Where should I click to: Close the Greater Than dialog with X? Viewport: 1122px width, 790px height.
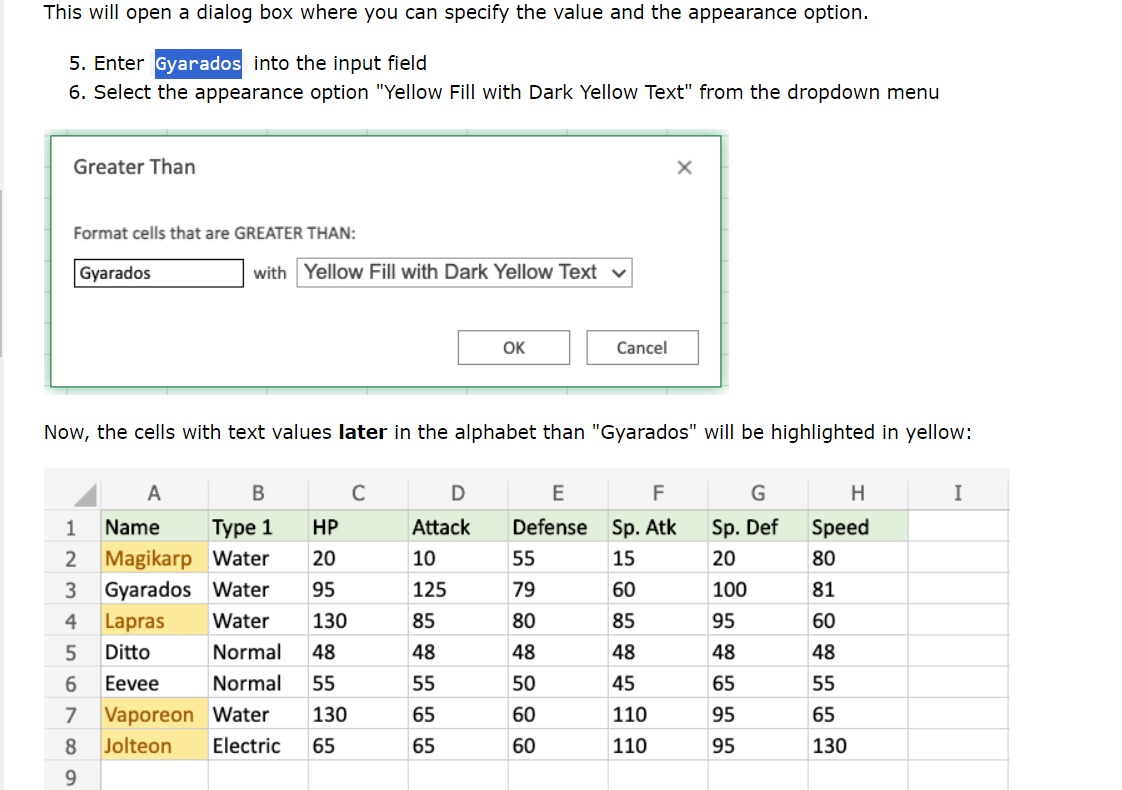tap(684, 168)
